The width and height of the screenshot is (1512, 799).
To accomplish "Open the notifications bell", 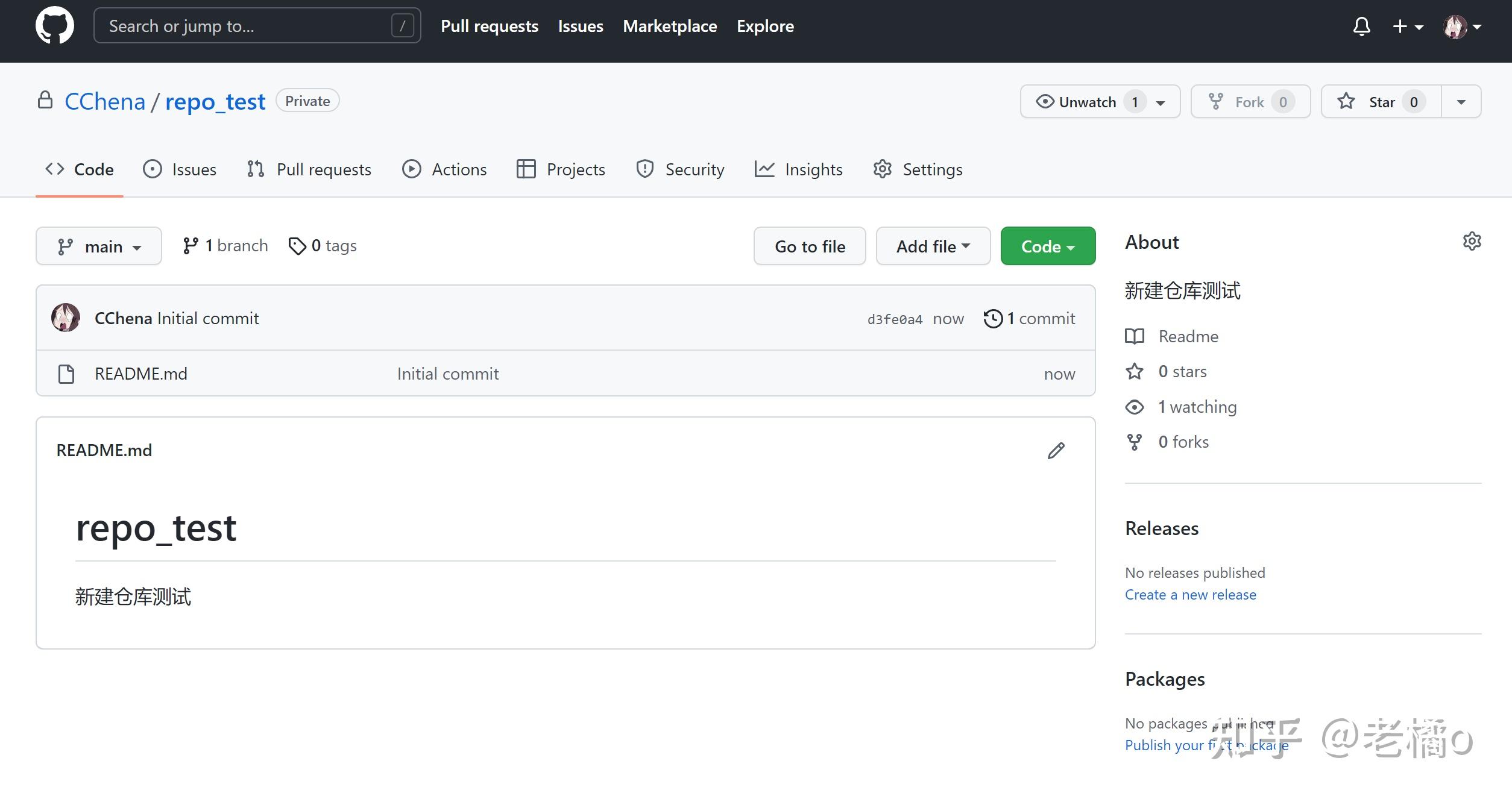I will (x=1361, y=27).
